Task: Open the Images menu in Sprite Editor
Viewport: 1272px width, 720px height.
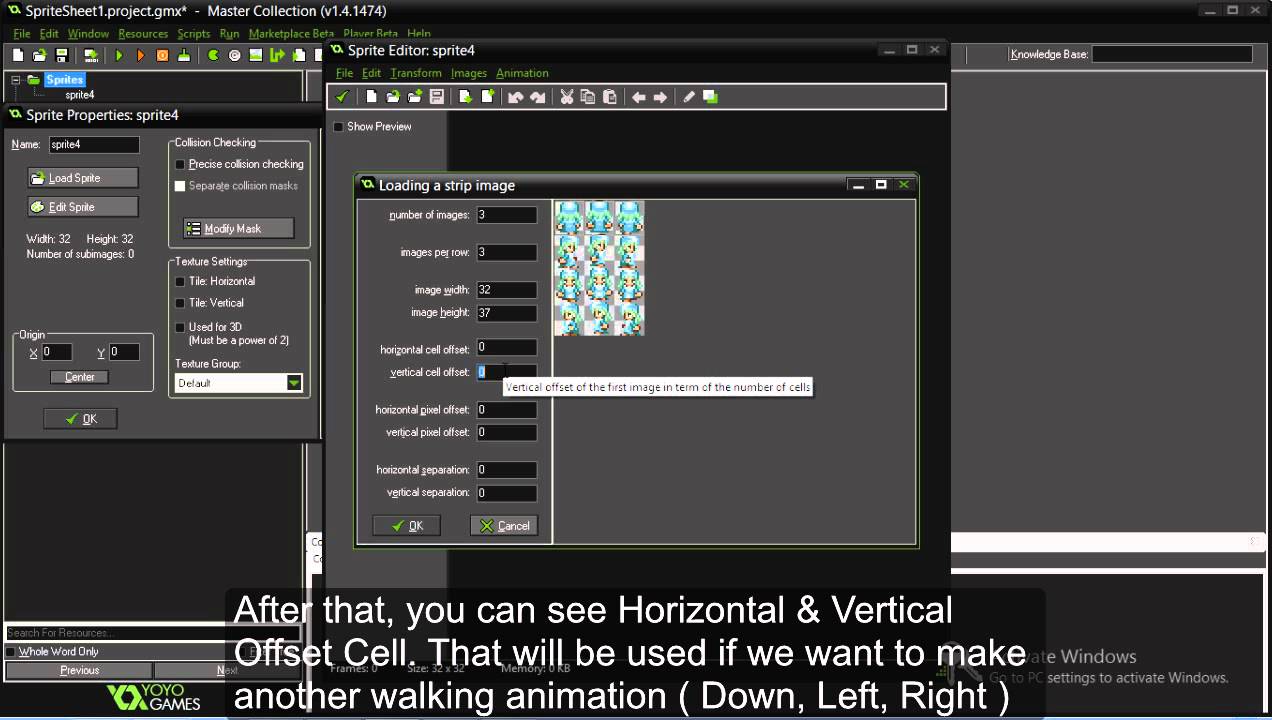Action: (469, 73)
